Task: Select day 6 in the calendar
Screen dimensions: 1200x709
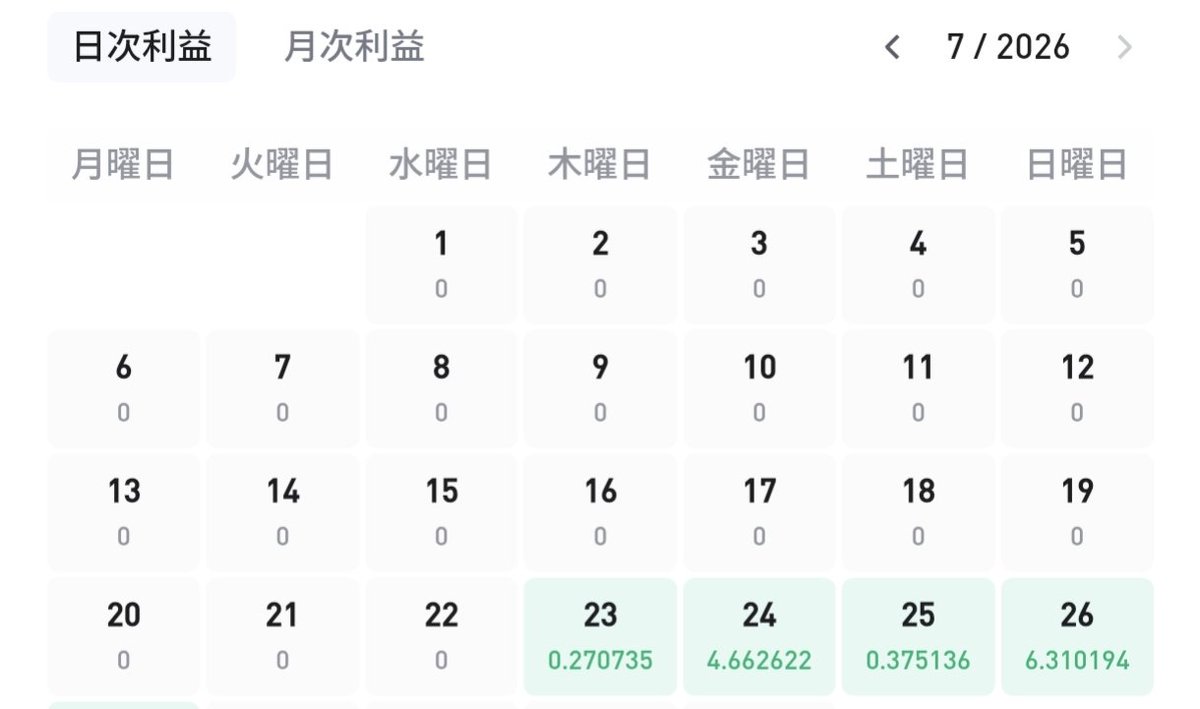Action: coord(123,389)
